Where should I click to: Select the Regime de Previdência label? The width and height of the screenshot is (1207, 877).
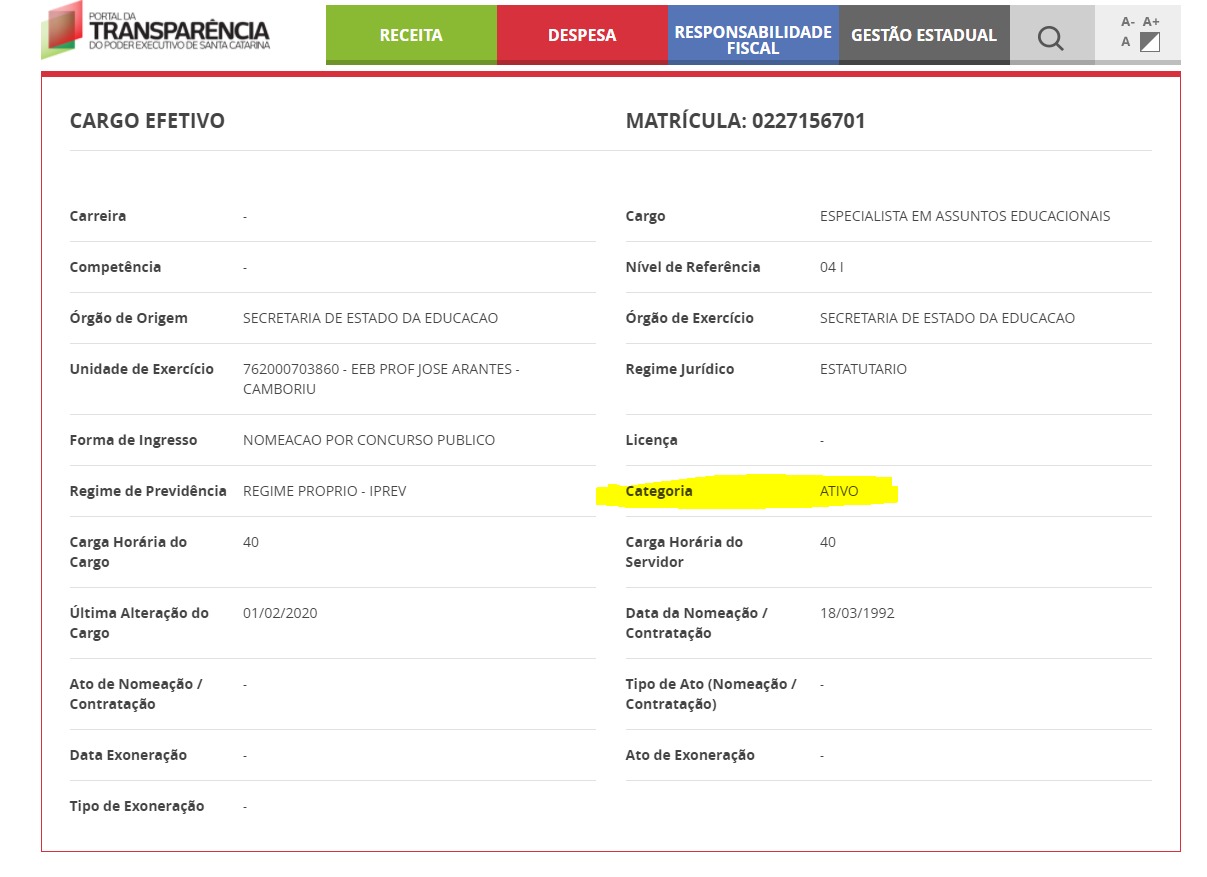(148, 491)
